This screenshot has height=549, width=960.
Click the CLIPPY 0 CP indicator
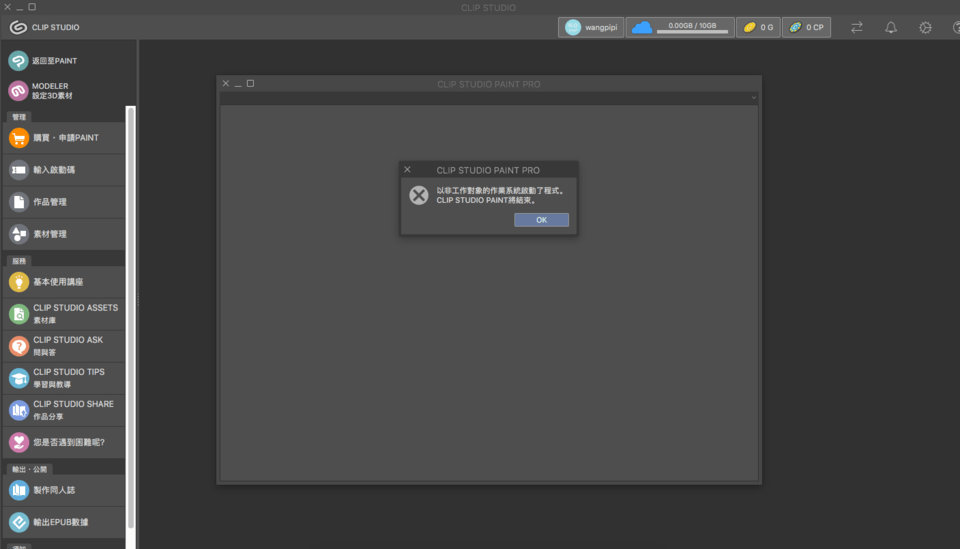tap(806, 27)
